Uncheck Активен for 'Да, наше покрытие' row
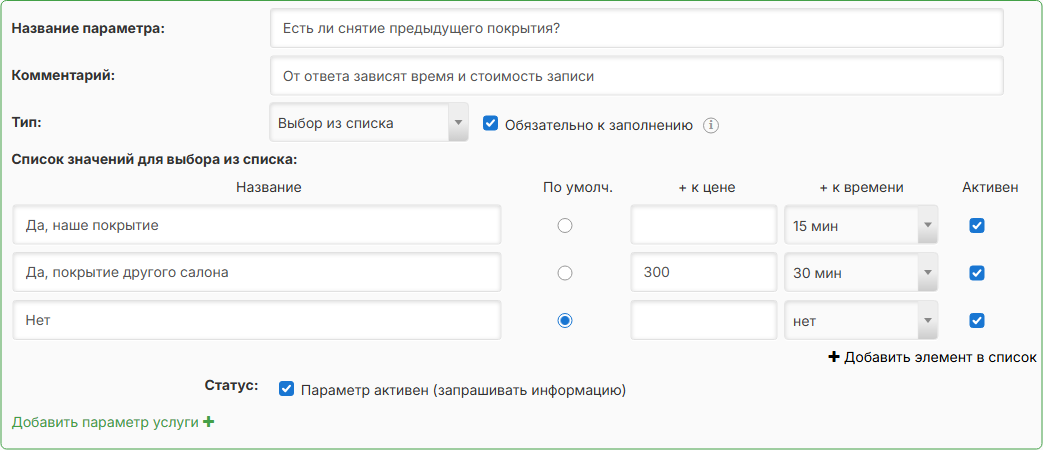This screenshot has height=450, width=1043. click(x=976, y=226)
